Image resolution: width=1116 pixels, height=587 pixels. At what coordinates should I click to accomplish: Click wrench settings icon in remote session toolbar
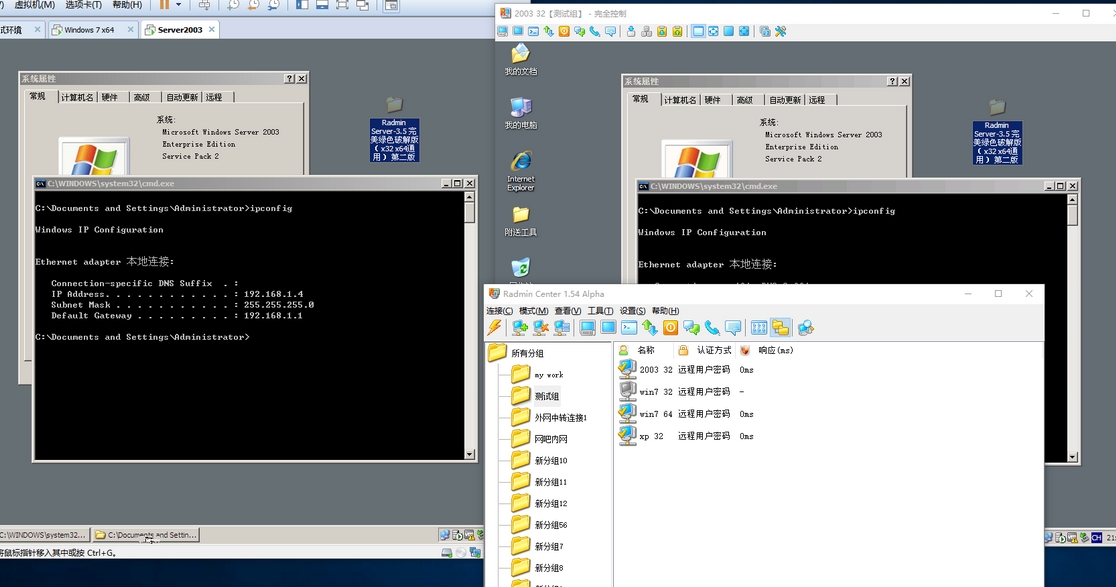(780, 31)
